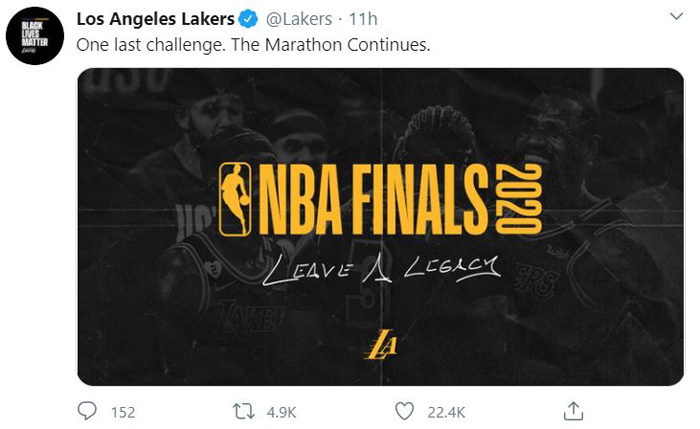Screen dimensions: 700x429
Task: Click the 152 replies count
Action: coord(123,412)
